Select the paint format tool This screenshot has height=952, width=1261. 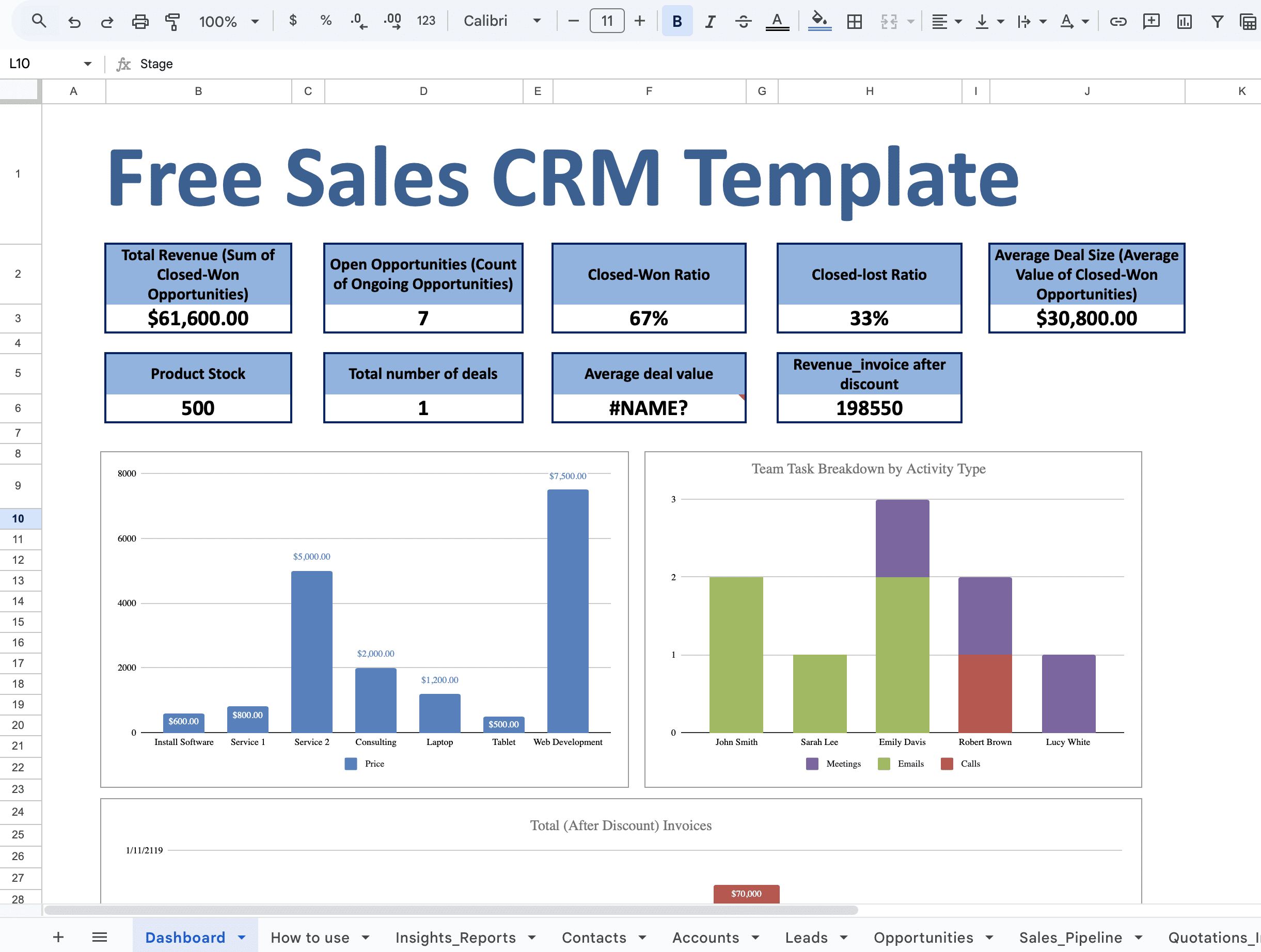pos(172,22)
